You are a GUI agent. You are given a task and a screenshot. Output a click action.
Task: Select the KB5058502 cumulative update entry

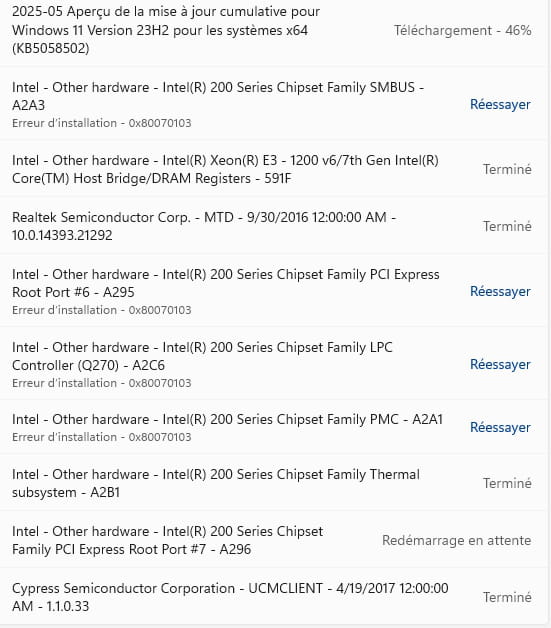274,30
